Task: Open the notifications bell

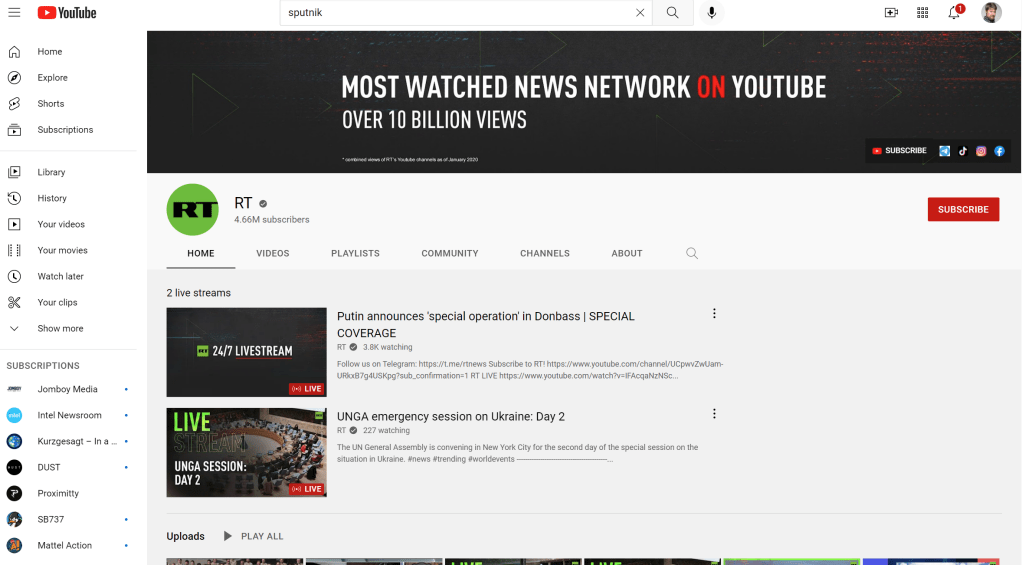Action: pyautogui.click(x=954, y=12)
